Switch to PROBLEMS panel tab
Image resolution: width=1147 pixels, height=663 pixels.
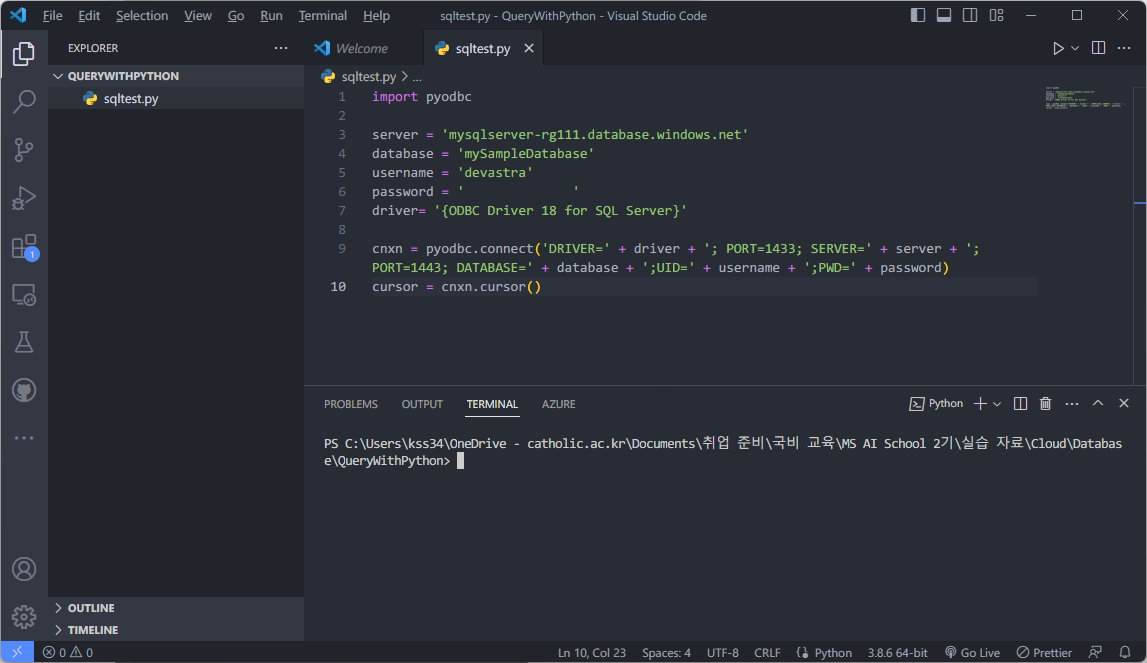350,404
